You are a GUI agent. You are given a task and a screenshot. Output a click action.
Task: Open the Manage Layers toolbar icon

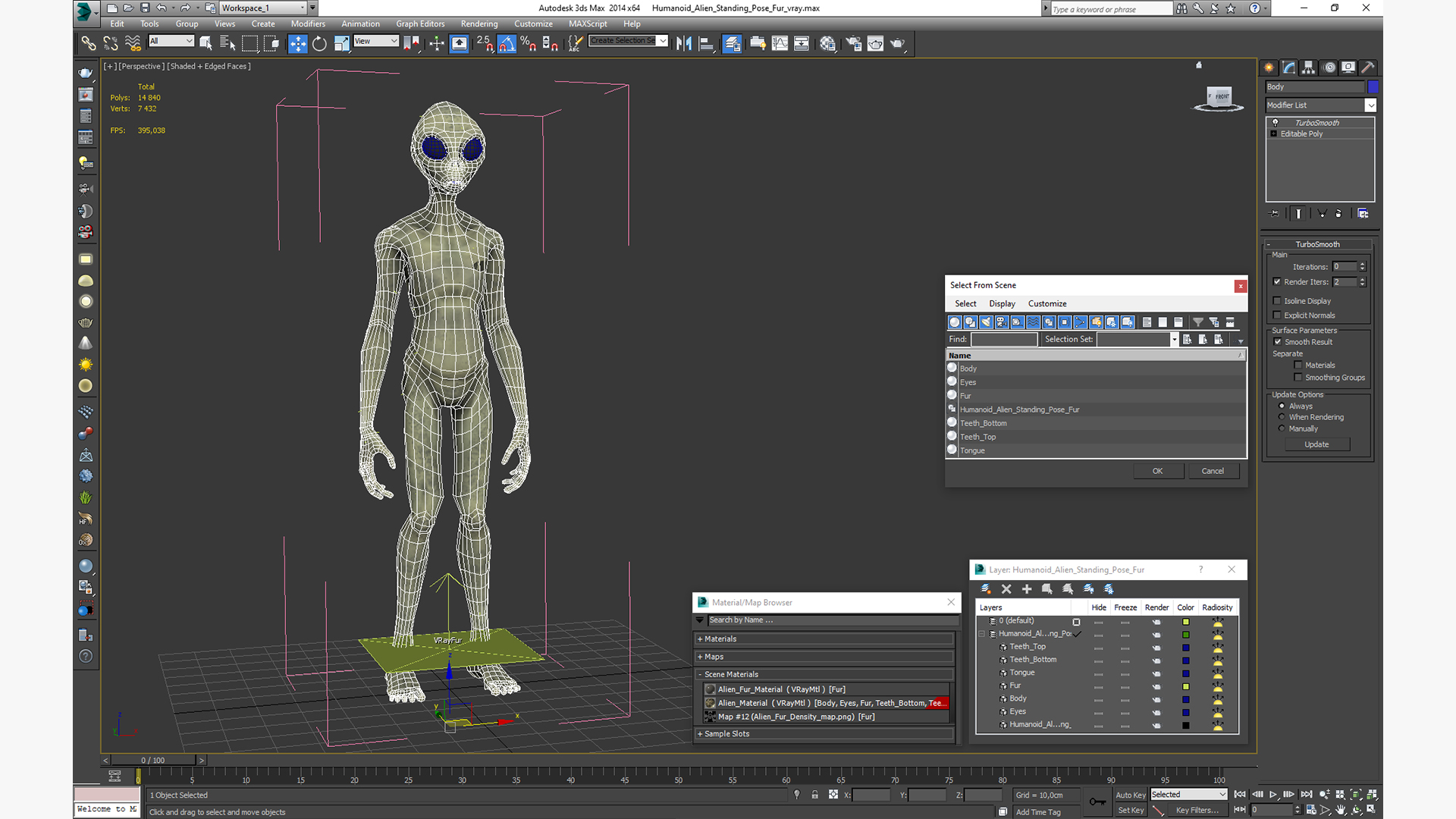tap(732, 43)
